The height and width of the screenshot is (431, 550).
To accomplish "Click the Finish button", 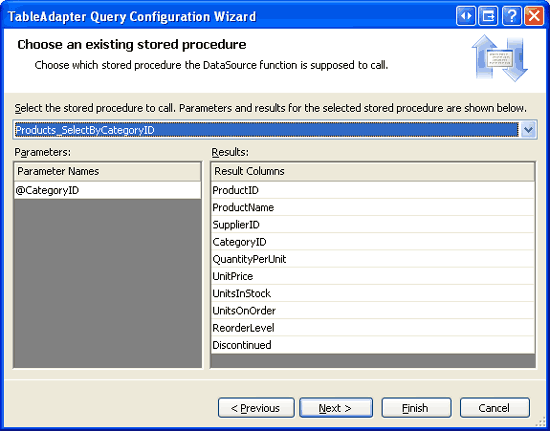I will click(x=416, y=408).
